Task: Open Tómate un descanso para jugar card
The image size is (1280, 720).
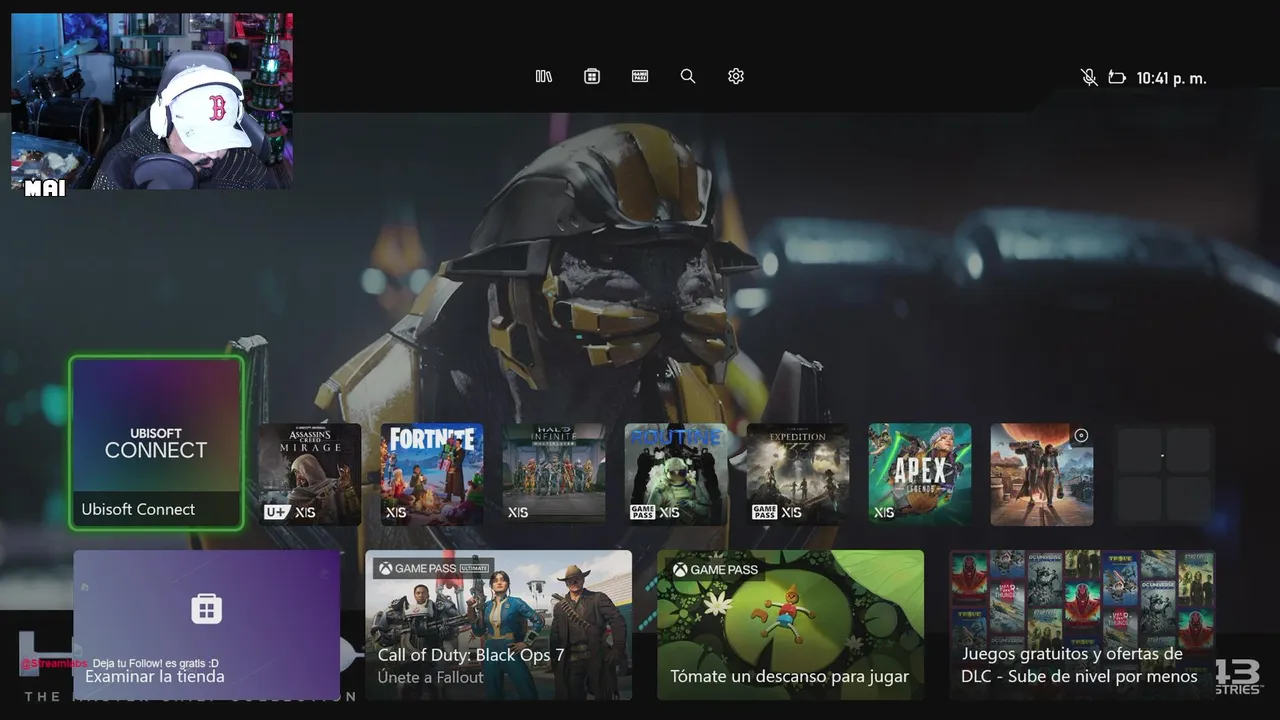Action: [790, 625]
